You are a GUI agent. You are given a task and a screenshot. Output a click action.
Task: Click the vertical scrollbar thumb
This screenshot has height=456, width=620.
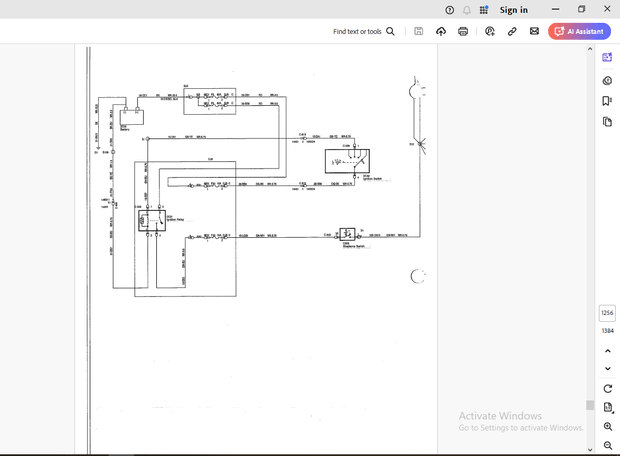click(x=590, y=405)
